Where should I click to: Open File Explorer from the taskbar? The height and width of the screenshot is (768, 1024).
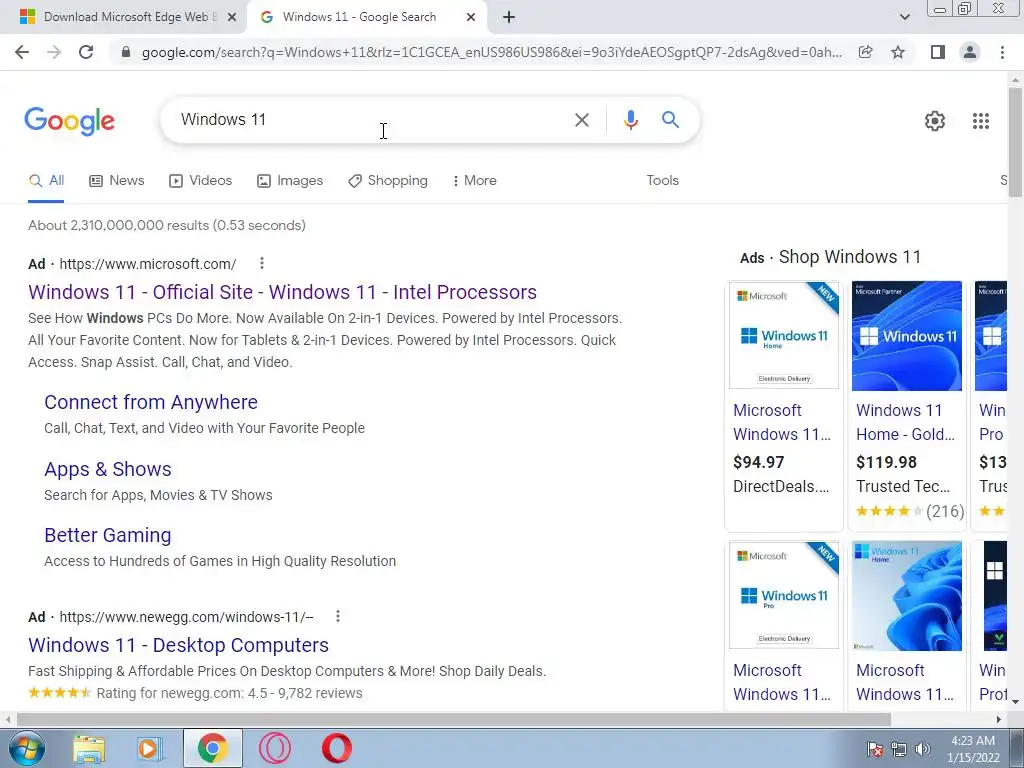(89, 749)
